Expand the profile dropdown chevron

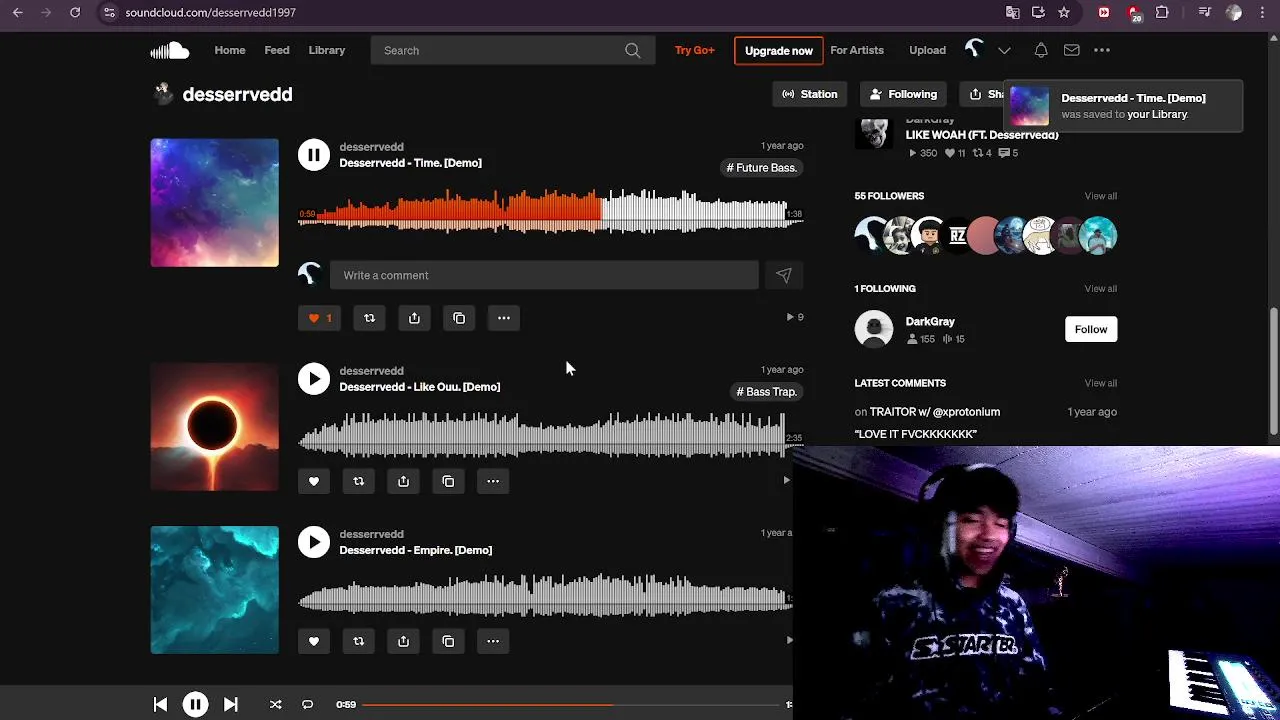click(1004, 50)
